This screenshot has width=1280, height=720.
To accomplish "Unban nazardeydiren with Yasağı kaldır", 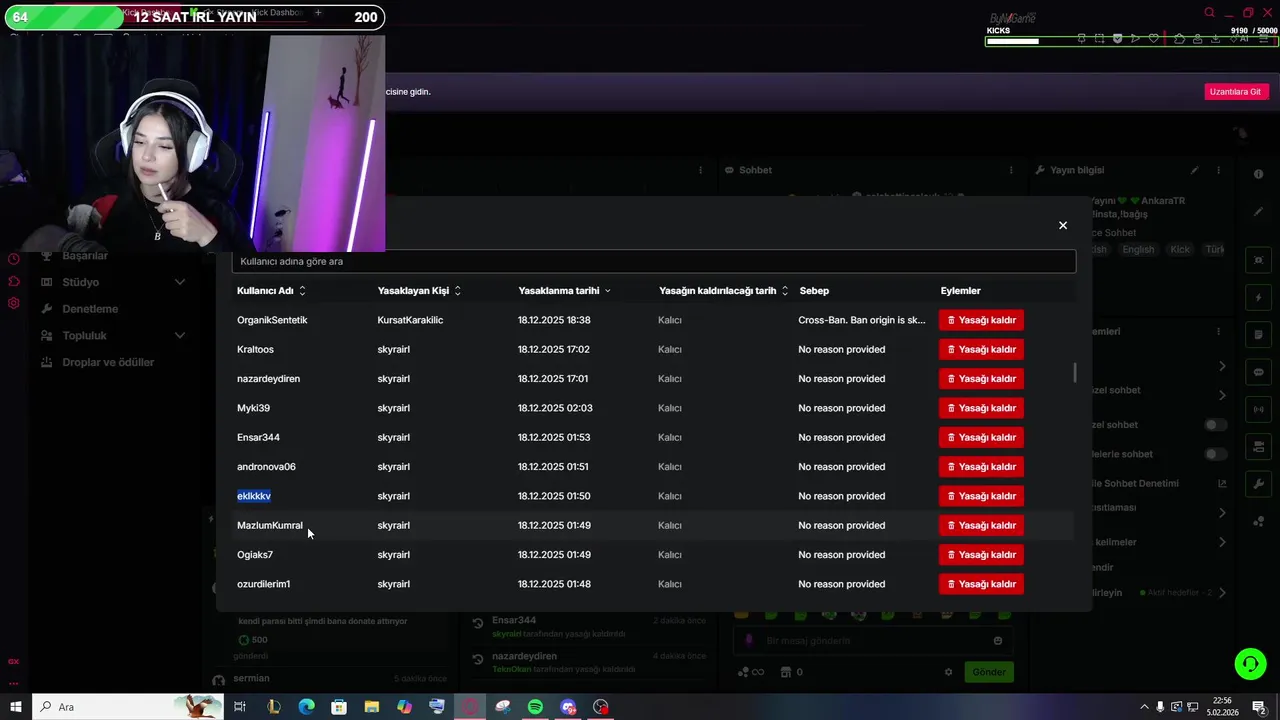I will click(x=981, y=379).
